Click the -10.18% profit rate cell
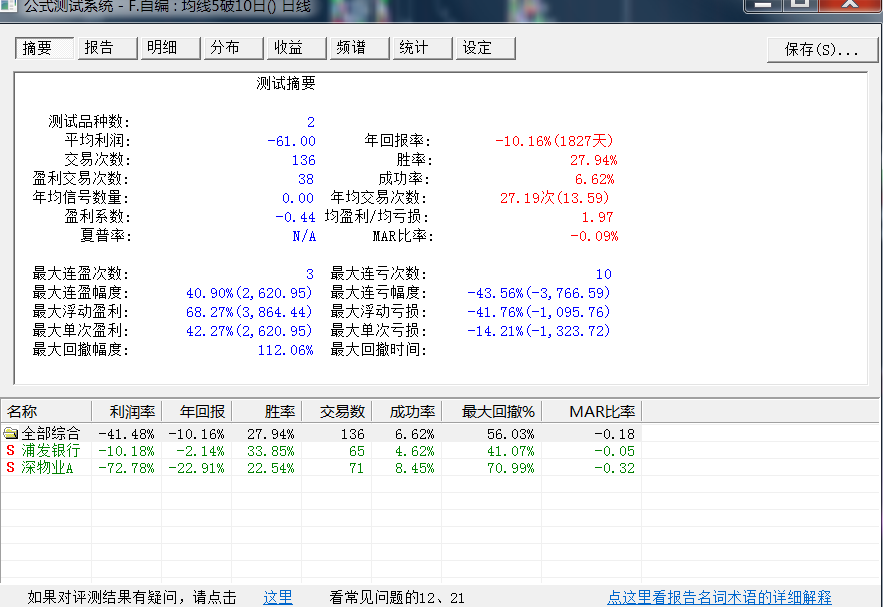 coord(126,451)
